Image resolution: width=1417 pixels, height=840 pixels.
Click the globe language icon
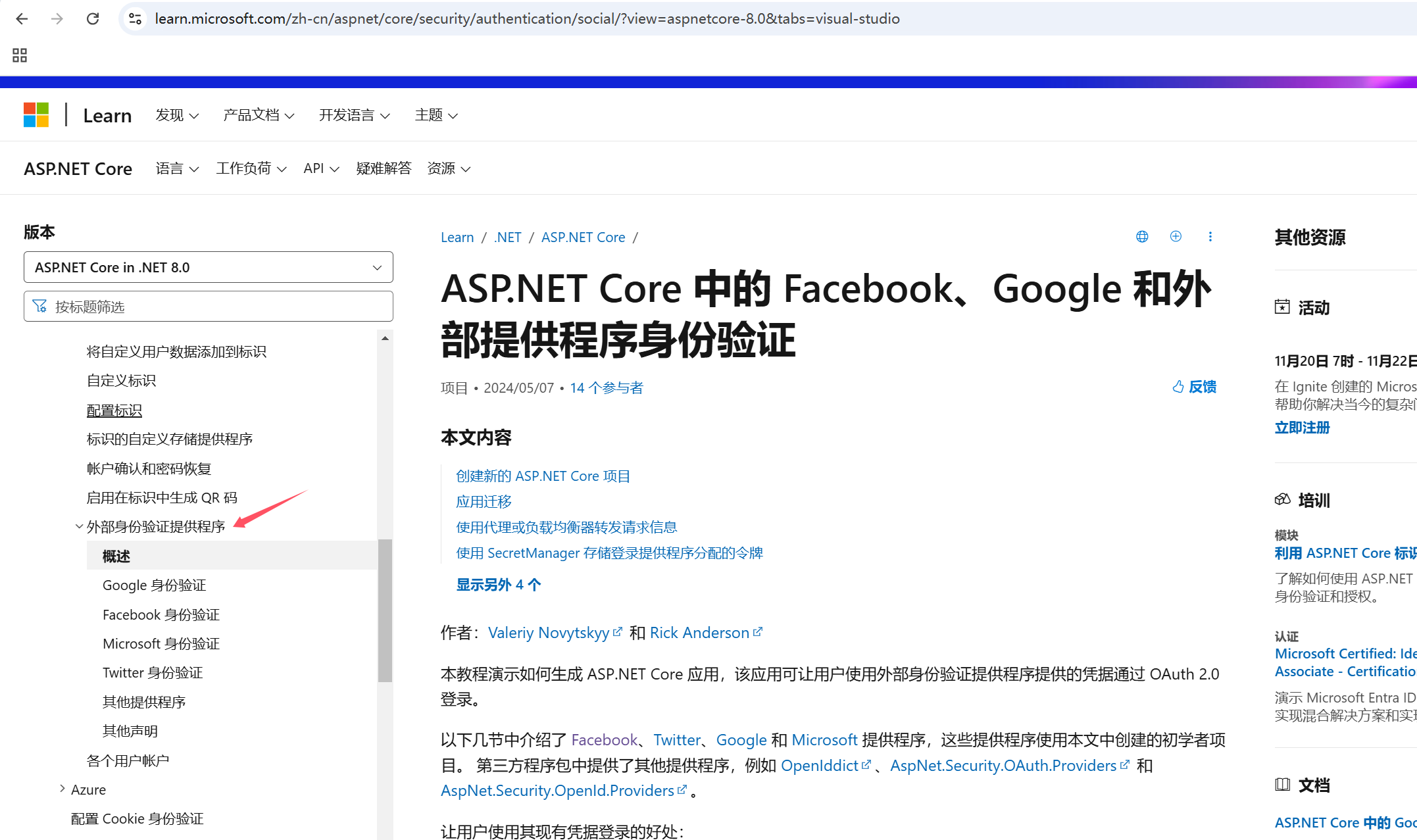click(1142, 236)
